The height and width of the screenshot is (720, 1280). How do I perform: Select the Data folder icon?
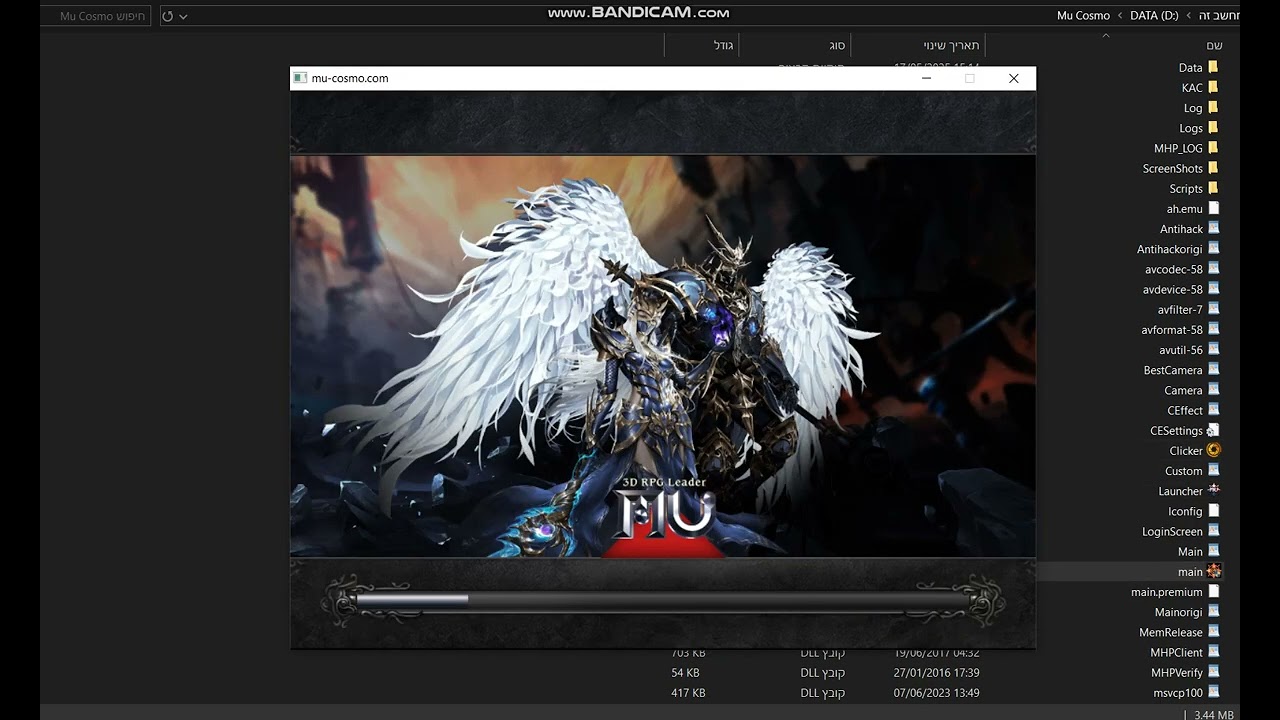pos(1213,67)
